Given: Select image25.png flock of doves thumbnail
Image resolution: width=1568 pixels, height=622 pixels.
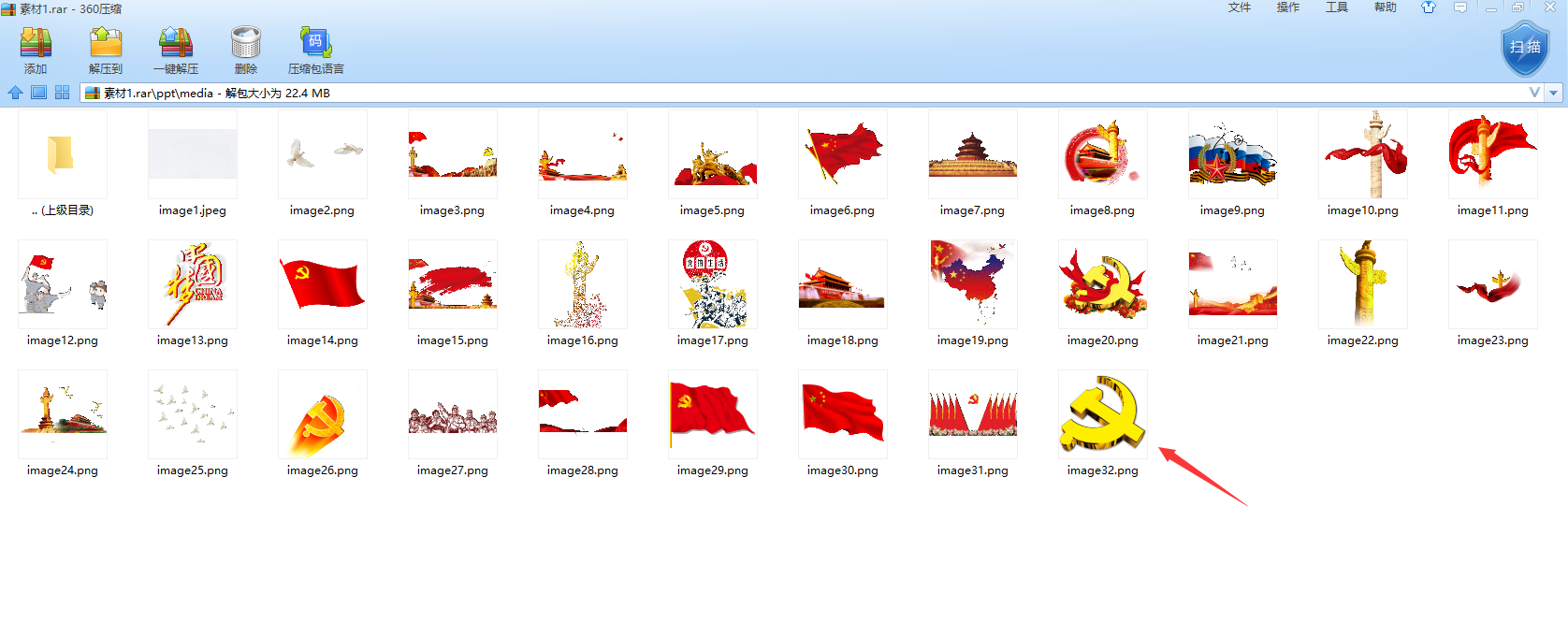Looking at the screenshot, I should 193,414.
